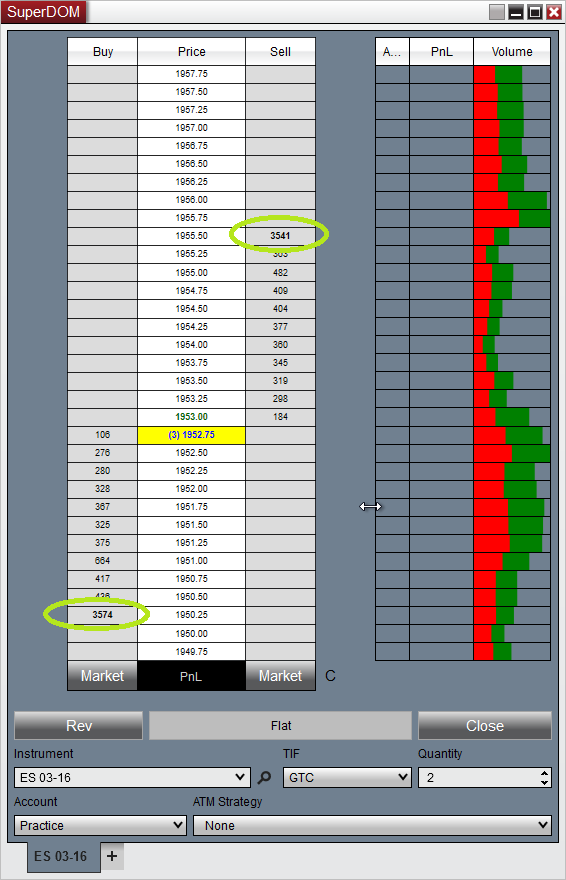Click the Volume column header
Viewport: 566px width, 880px height.
[x=512, y=52]
